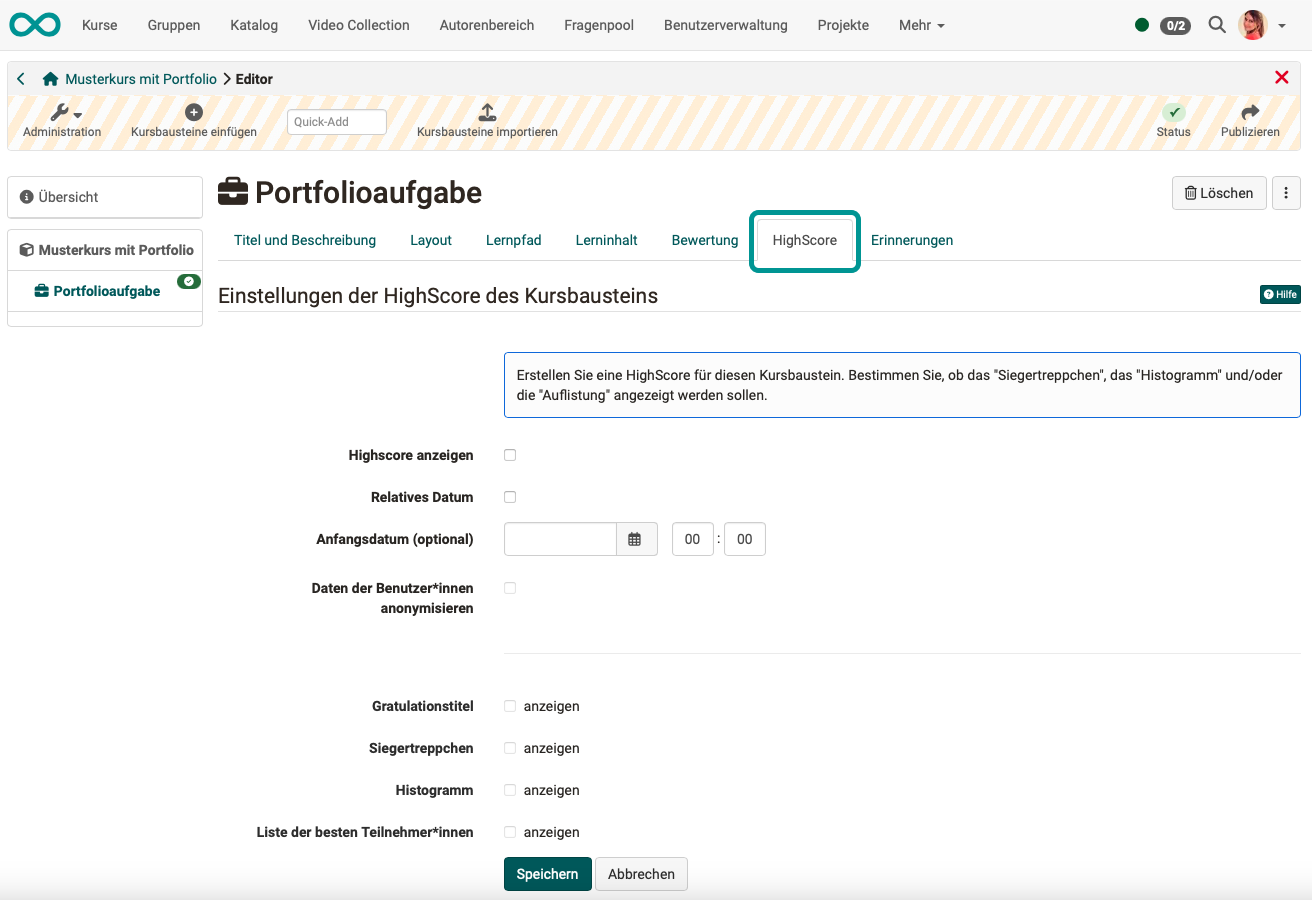Check course status via the green checkmark icon
The height and width of the screenshot is (900, 1312).
click(x=1173, y=112)
